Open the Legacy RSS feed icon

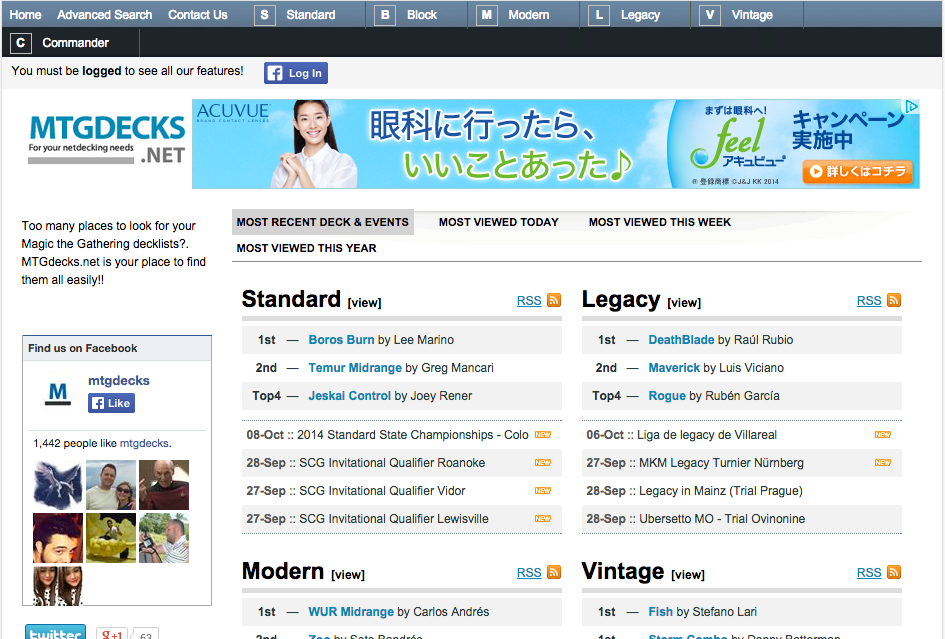point(894,300)
